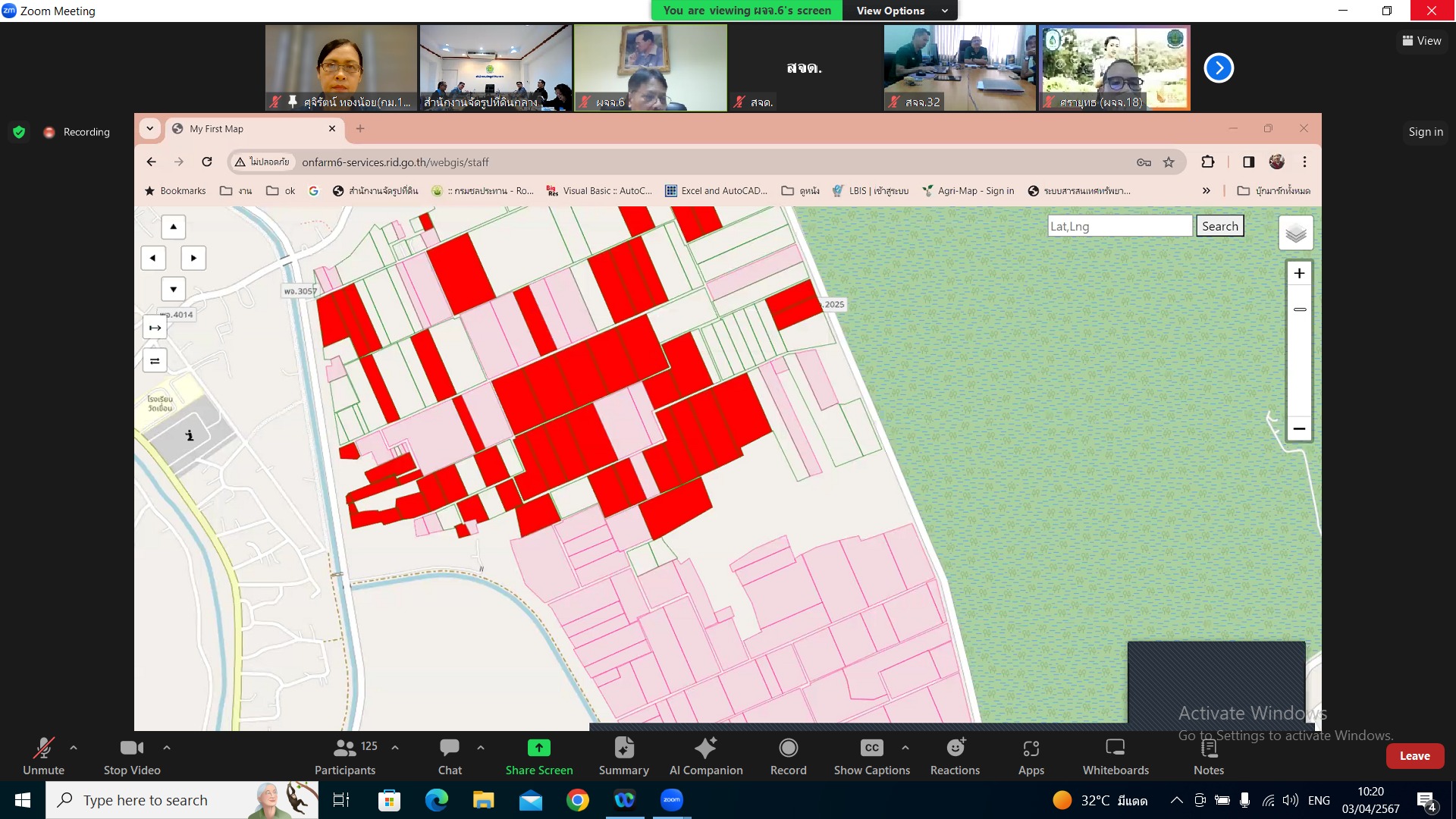This screenshot has width=1456, height=819.
Task: Expand options arrow next to Chat
Action: (481, 748)
